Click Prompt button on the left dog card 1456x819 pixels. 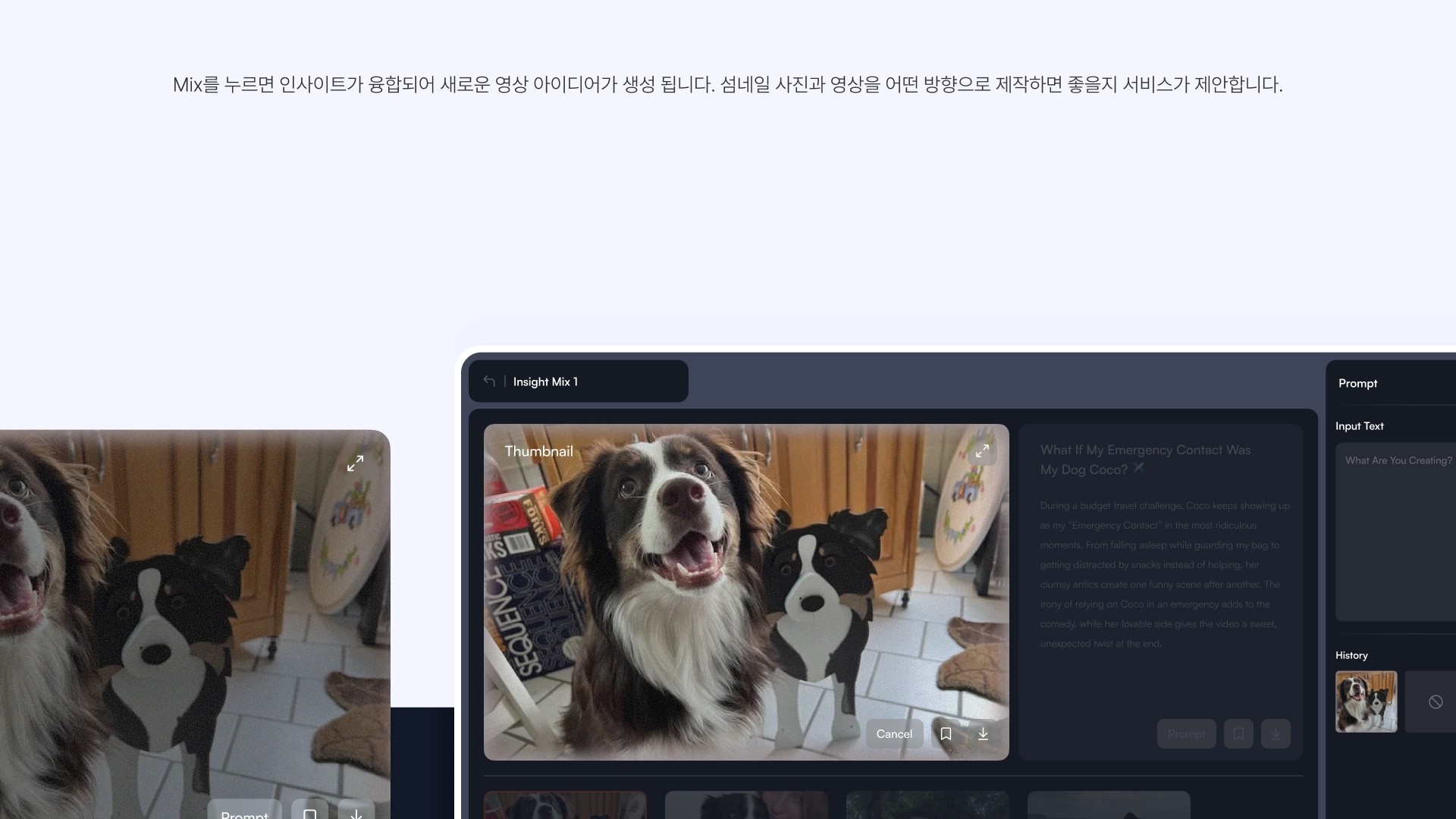[244, 811]
